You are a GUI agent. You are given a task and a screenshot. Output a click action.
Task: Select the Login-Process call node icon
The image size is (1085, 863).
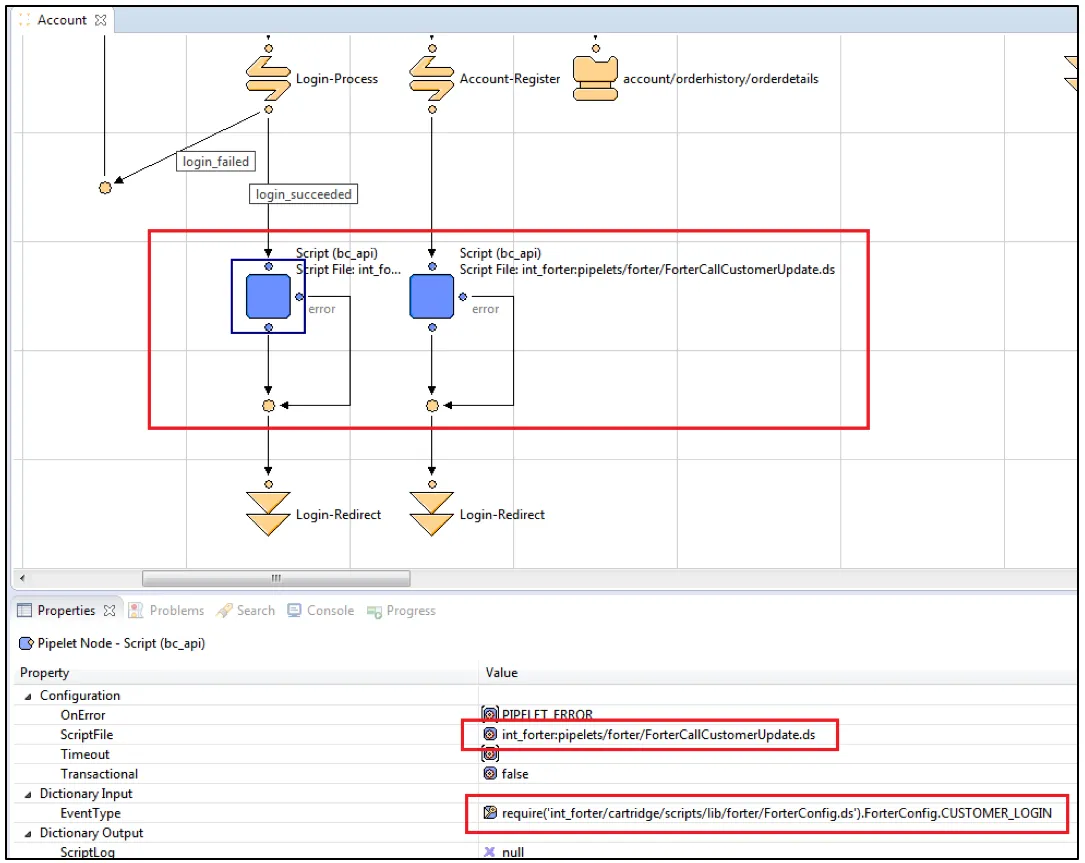point(268,79)
